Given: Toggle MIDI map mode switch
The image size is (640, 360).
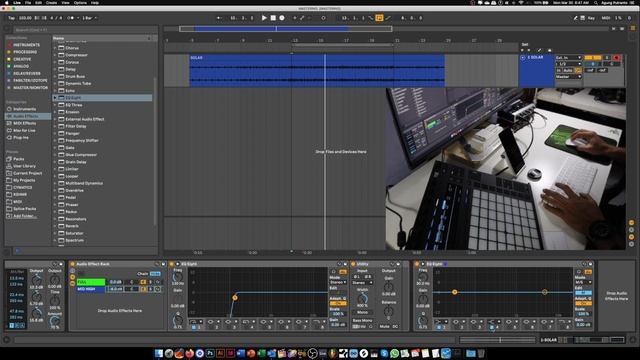Looking at the screenshot, I should click(x=606, y=18).
